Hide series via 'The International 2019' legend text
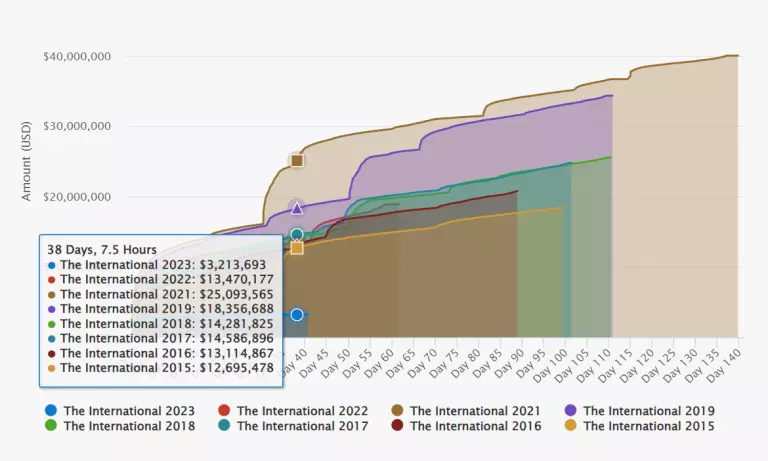This screenshot has height=461, width=768. point(648,411)
